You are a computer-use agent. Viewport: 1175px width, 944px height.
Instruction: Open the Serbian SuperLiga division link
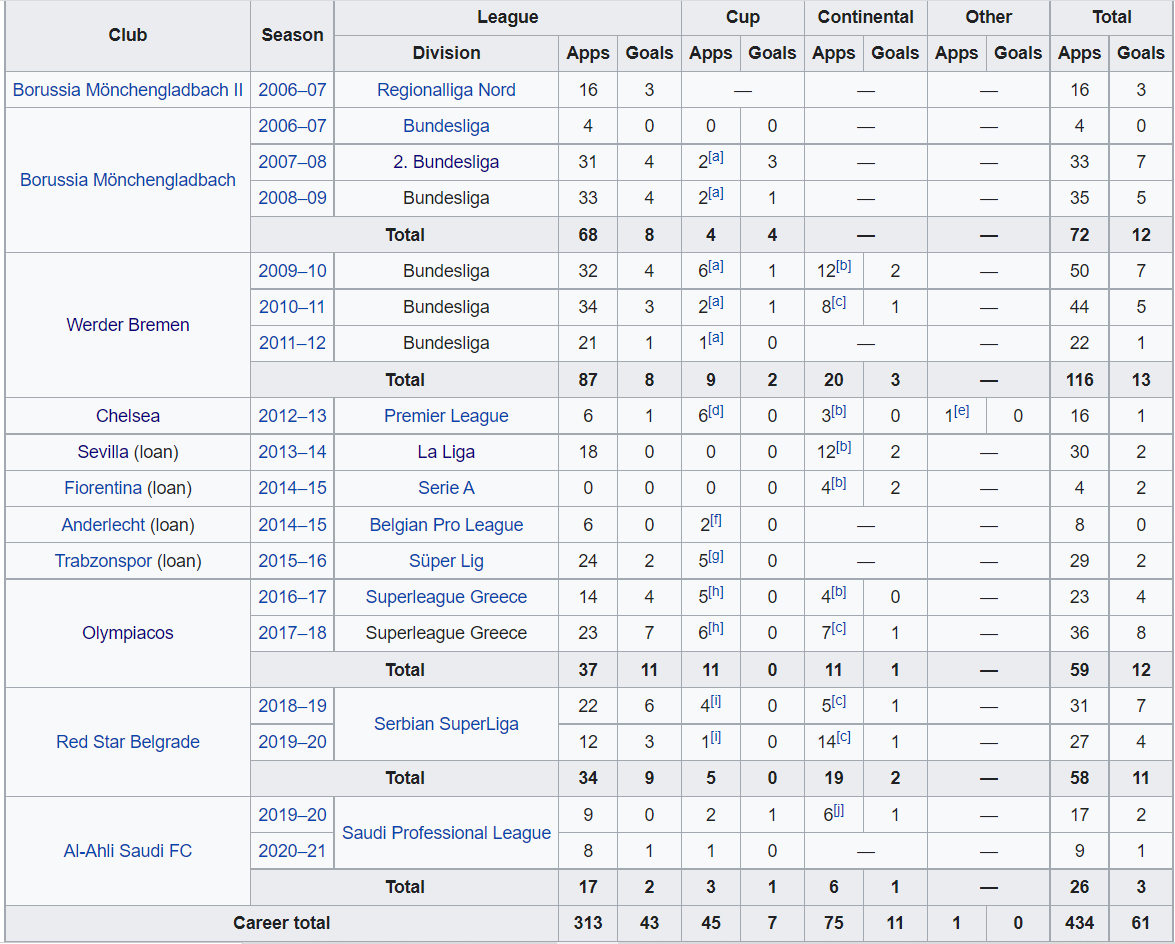tap(446, 724)
